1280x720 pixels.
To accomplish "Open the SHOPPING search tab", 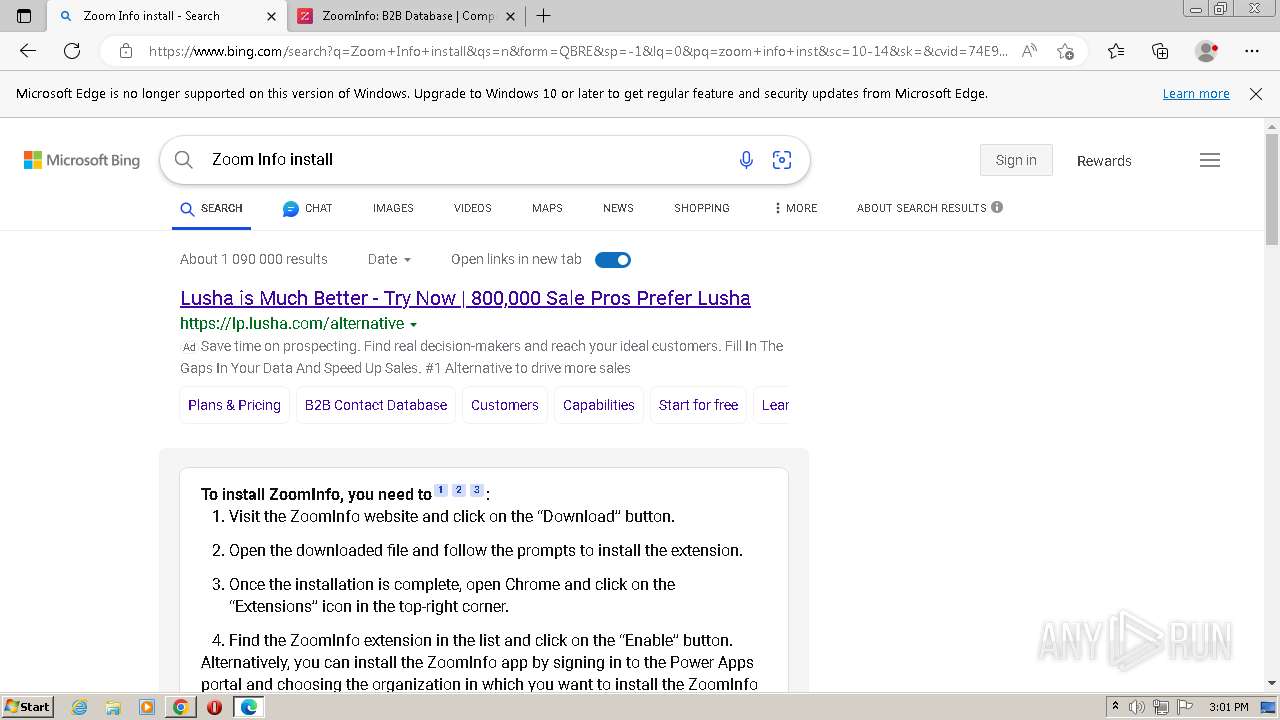I will click(x=701, y=208).
